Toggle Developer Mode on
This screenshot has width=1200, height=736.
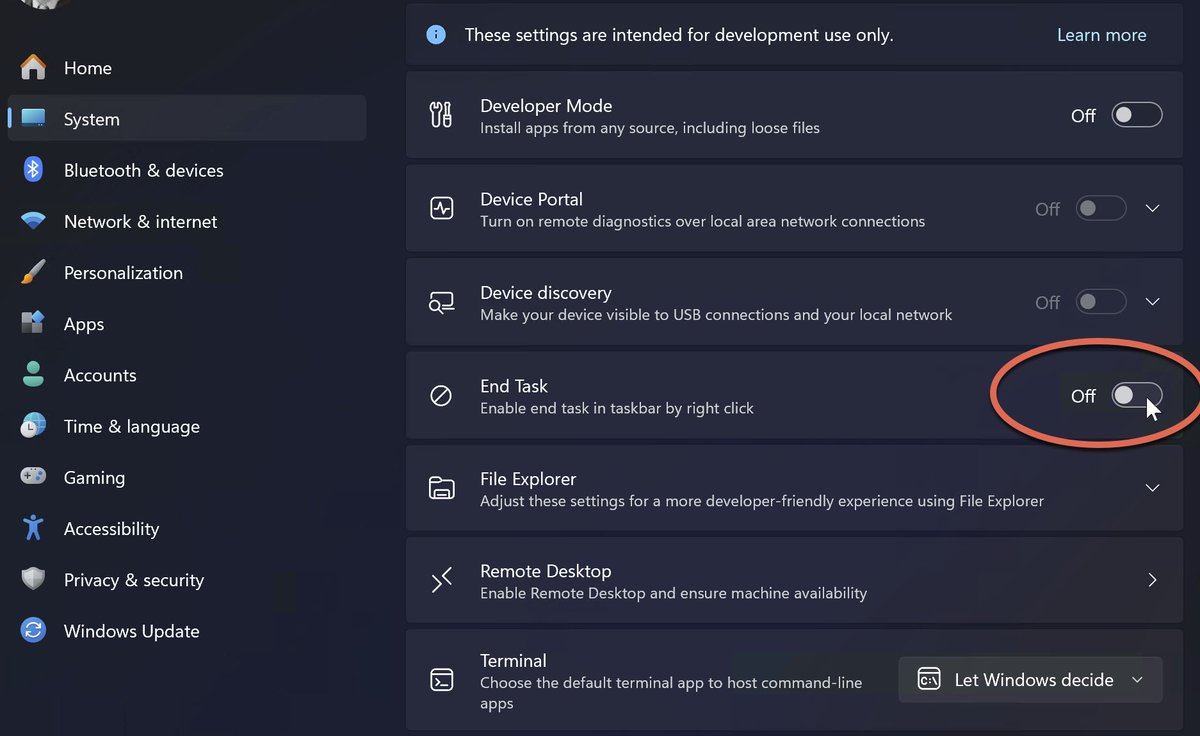[x=1137, y=114]
